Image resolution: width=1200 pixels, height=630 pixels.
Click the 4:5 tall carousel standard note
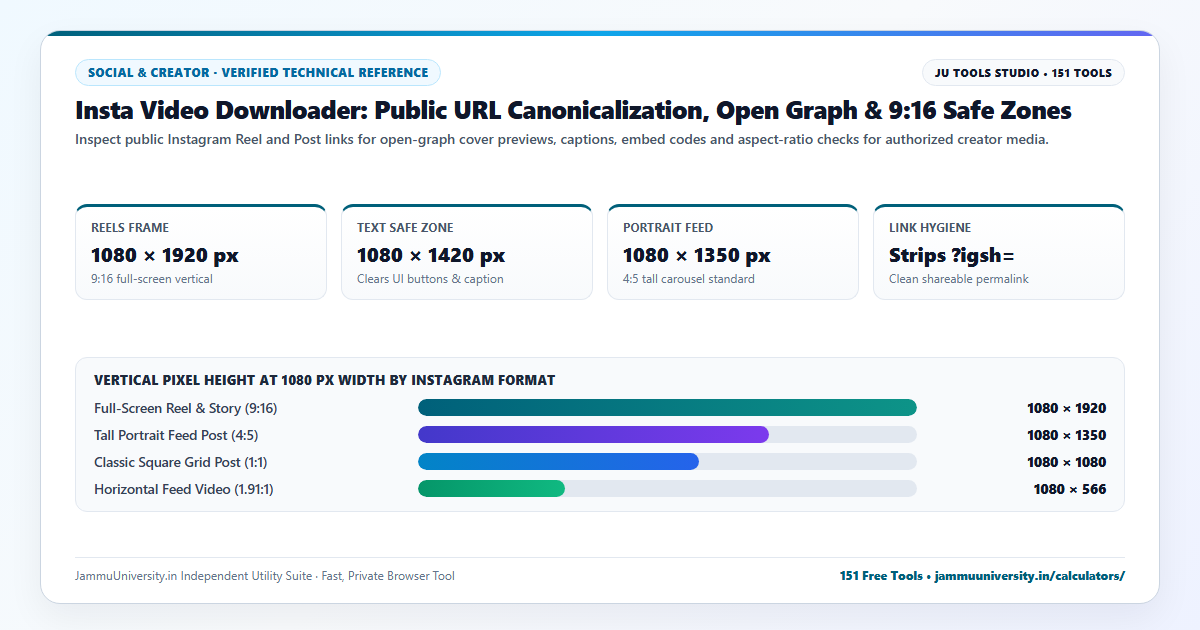pyautogui.click(x=689, y=279)
